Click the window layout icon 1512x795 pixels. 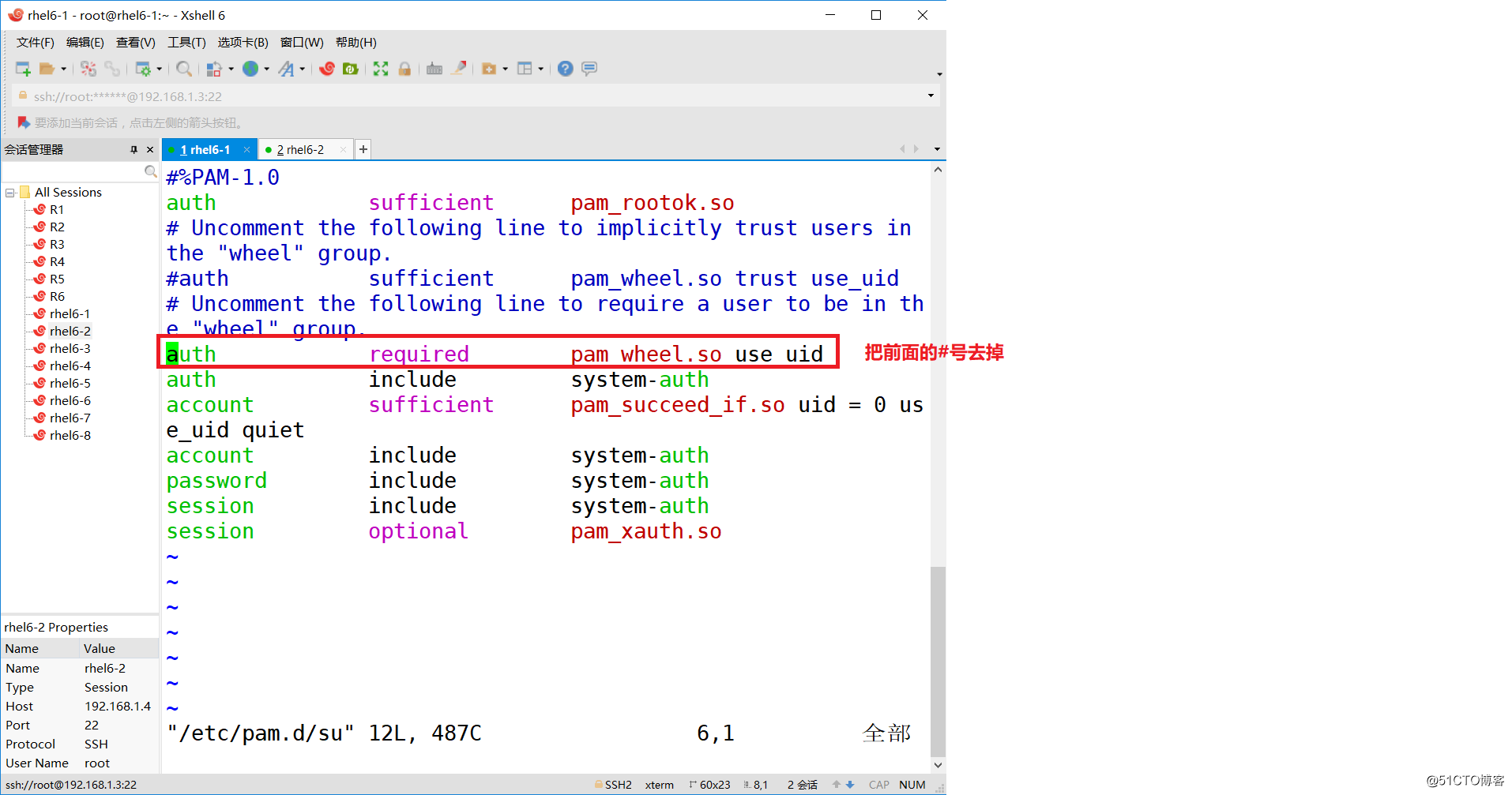pos(525,69)
